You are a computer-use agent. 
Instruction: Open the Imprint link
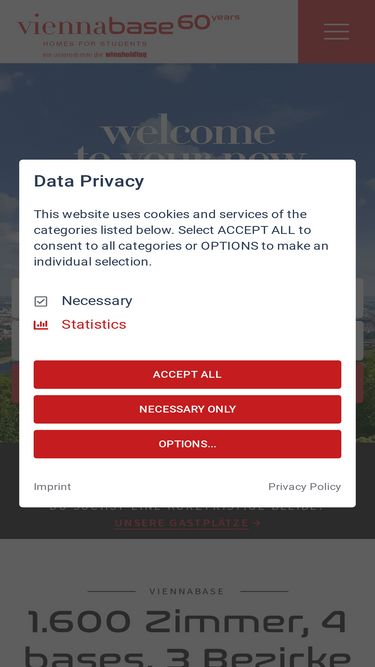(52, 487)
